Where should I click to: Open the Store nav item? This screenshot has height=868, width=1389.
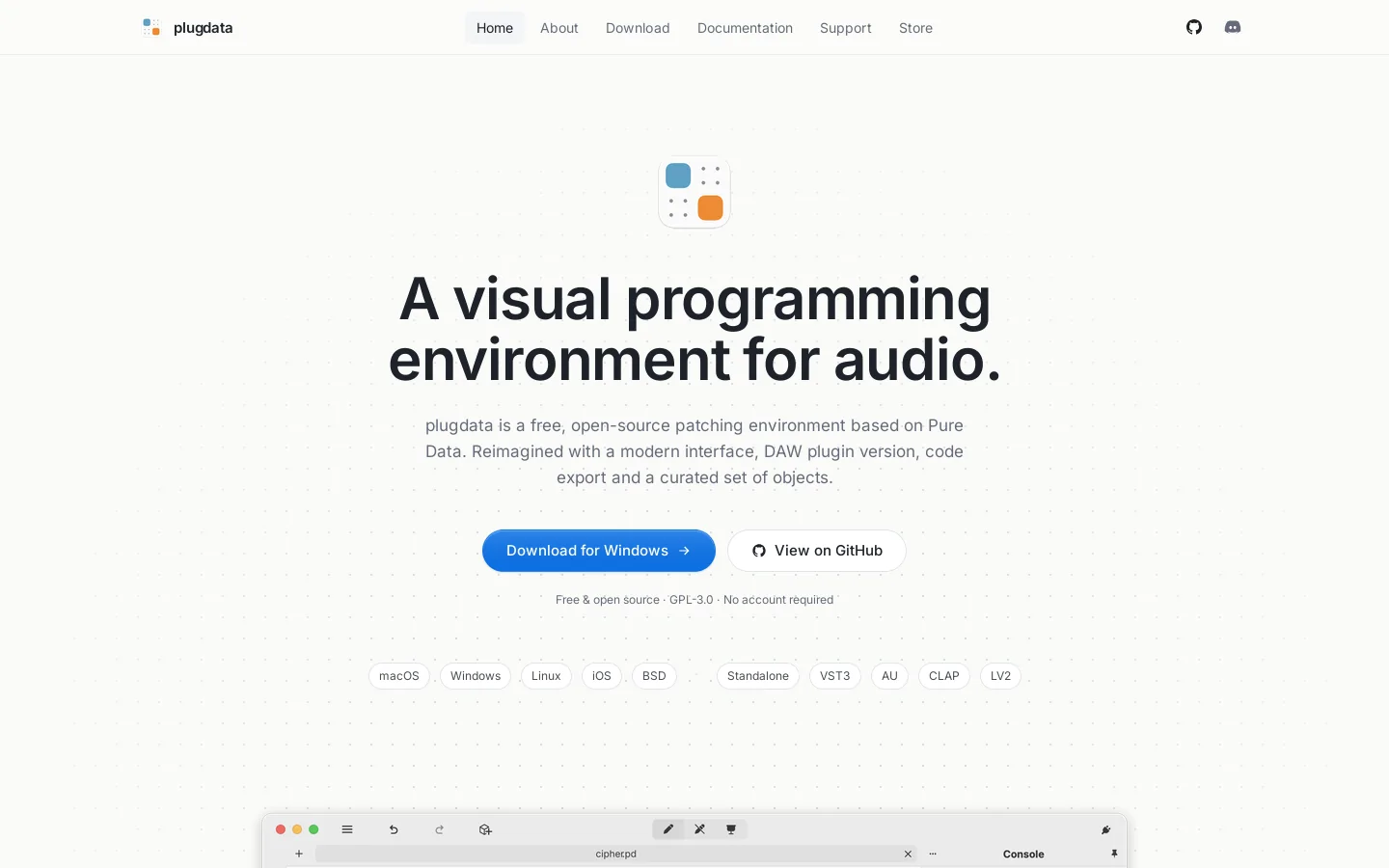(x=915, y=28)
